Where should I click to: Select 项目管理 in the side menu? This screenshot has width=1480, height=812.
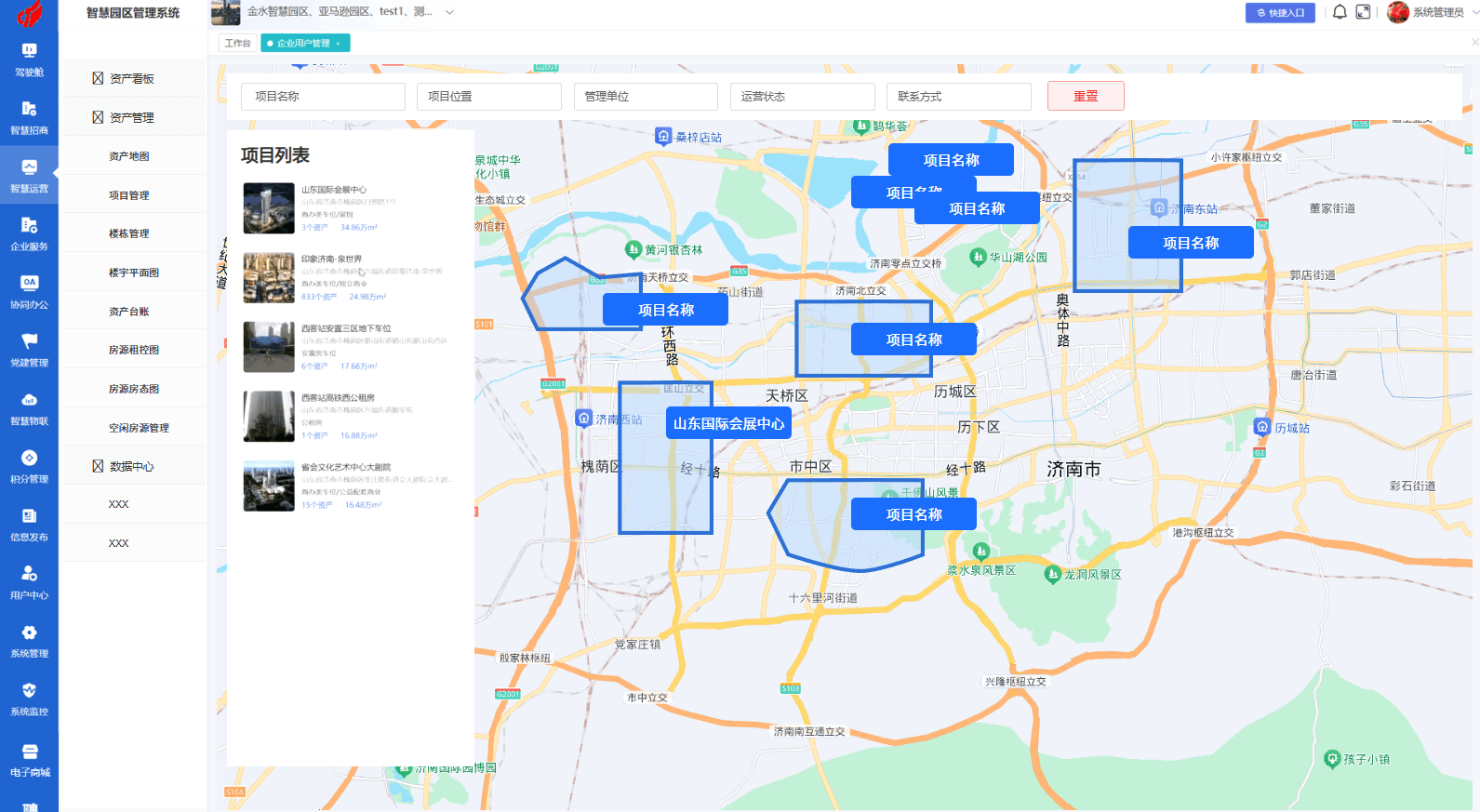(129, 195)
